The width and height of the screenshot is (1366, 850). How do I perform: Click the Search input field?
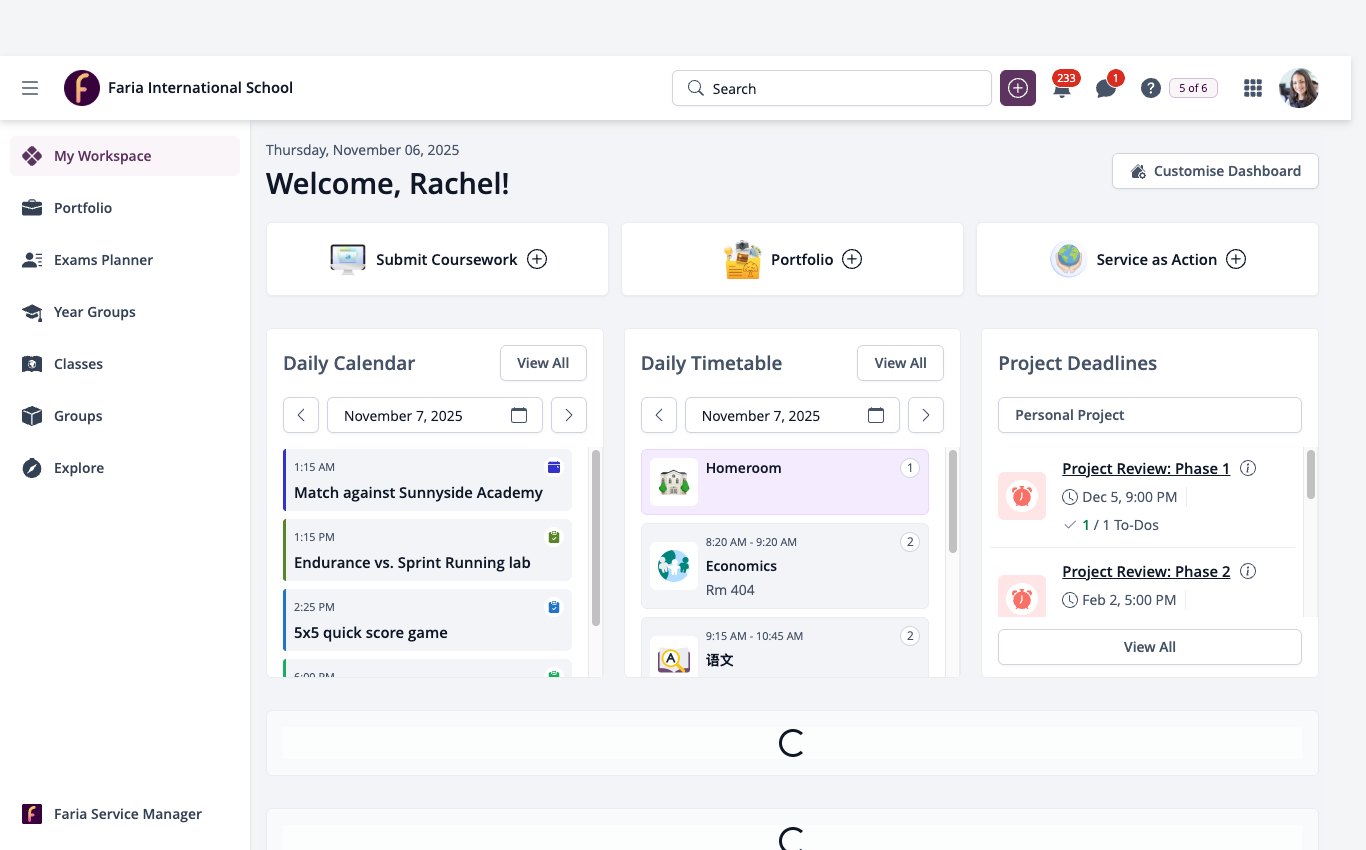click(x=832, y=88)
